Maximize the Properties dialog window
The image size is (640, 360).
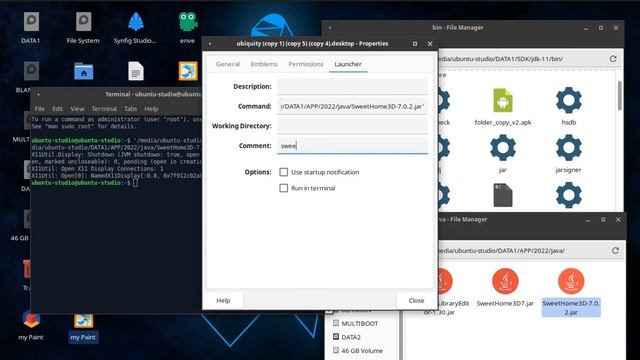click(x=415, y=44)
